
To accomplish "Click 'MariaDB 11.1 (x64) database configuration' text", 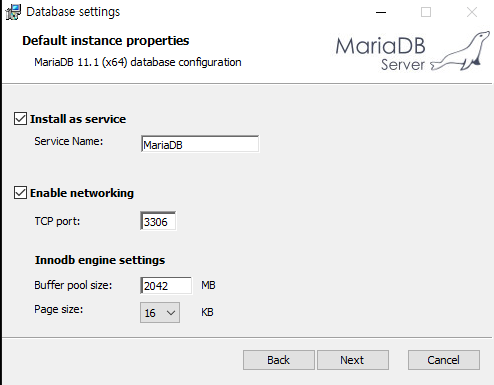I will point(138,62).
